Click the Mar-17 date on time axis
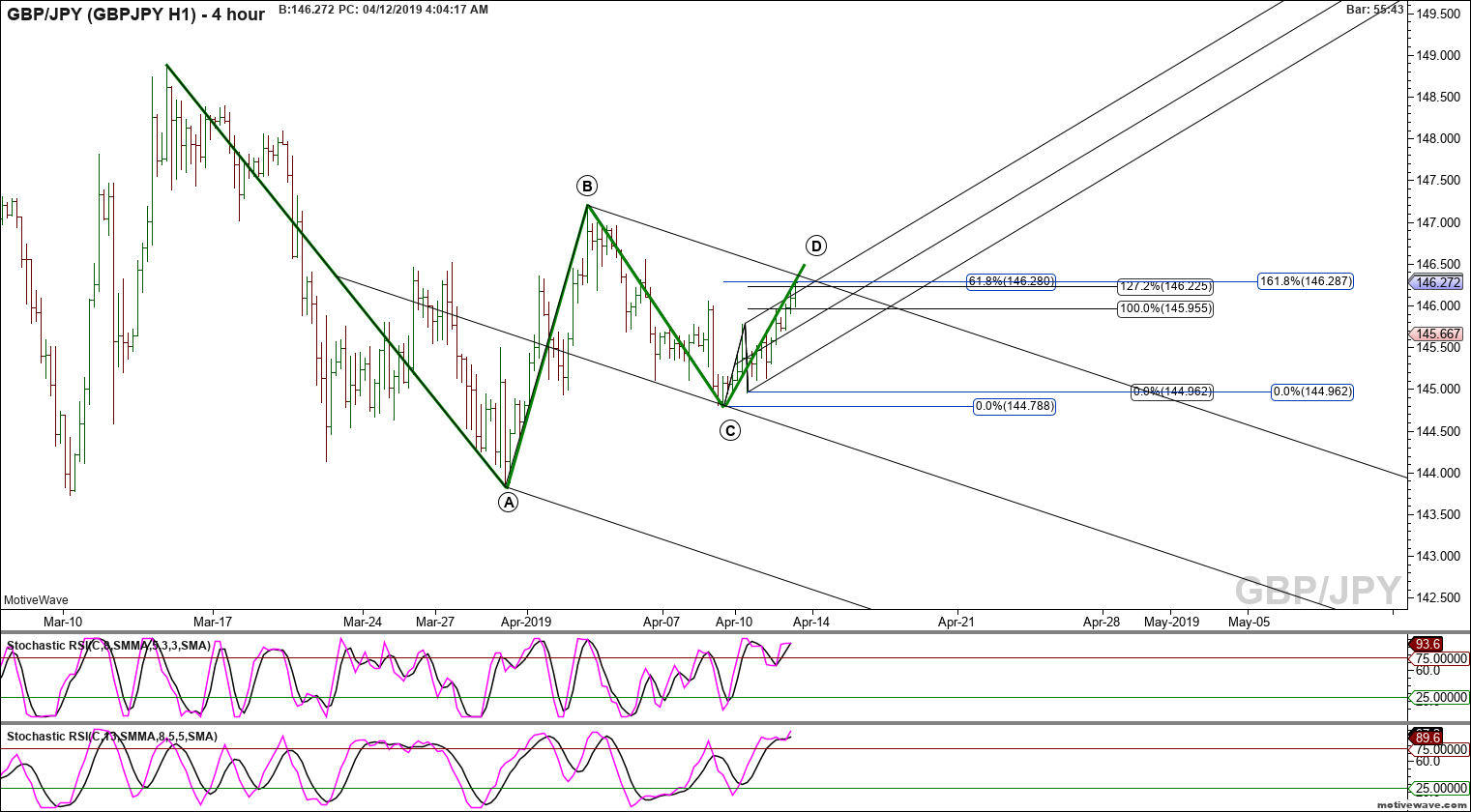The height and width of the screenshot is (812, 1471). click(x=213, y=622)
